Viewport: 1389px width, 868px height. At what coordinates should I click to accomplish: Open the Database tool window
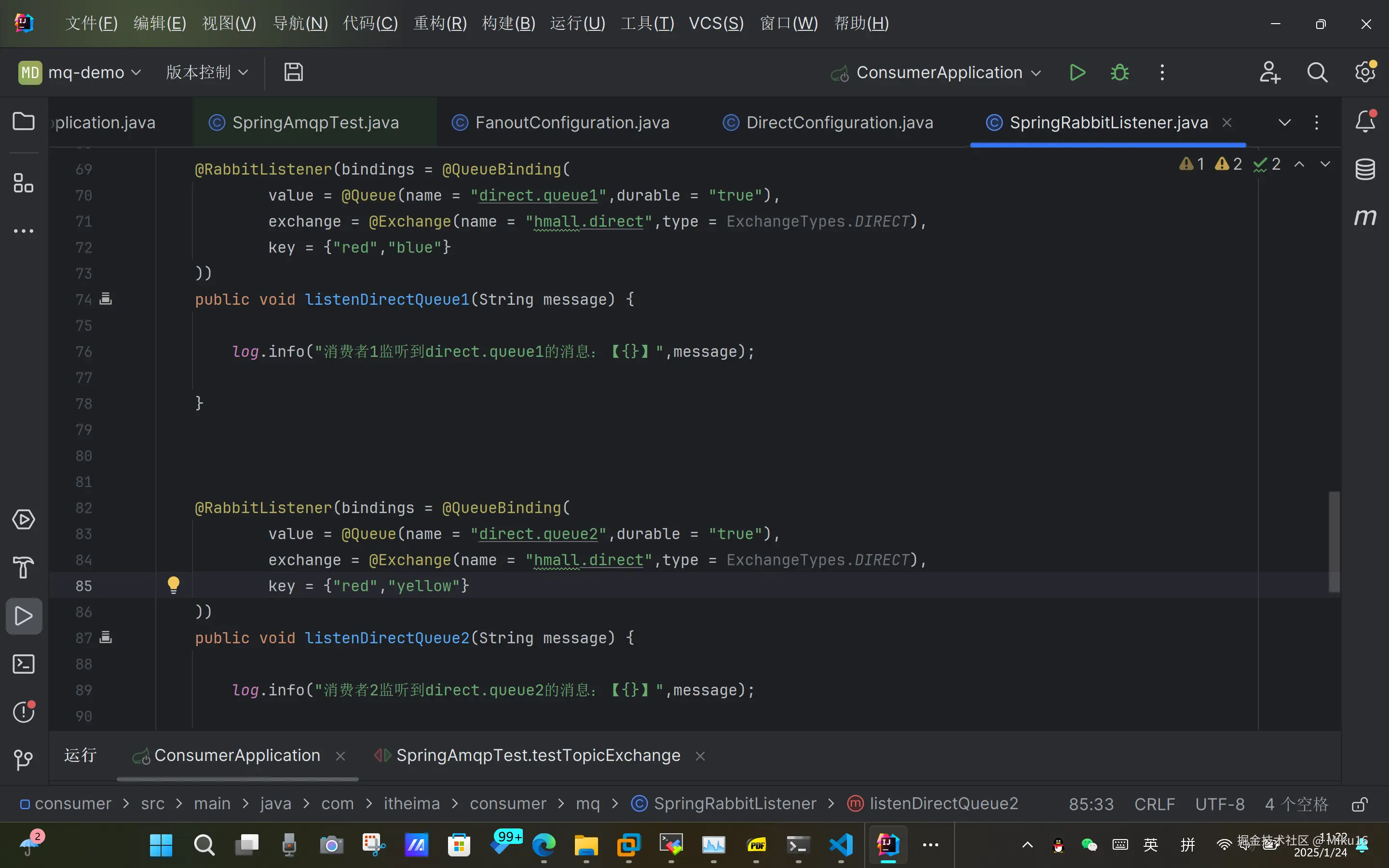pyautogui.click(x=1365, y=169)
